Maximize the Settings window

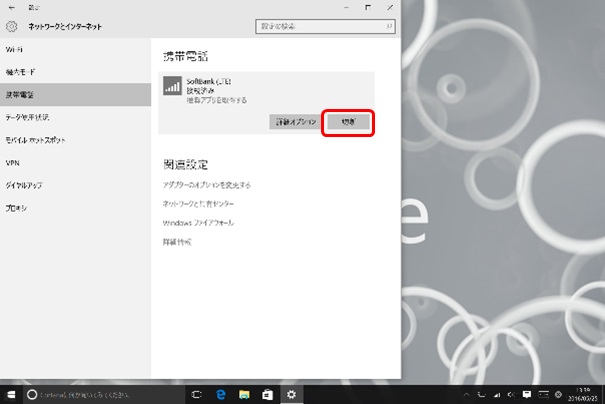[368, 7]
